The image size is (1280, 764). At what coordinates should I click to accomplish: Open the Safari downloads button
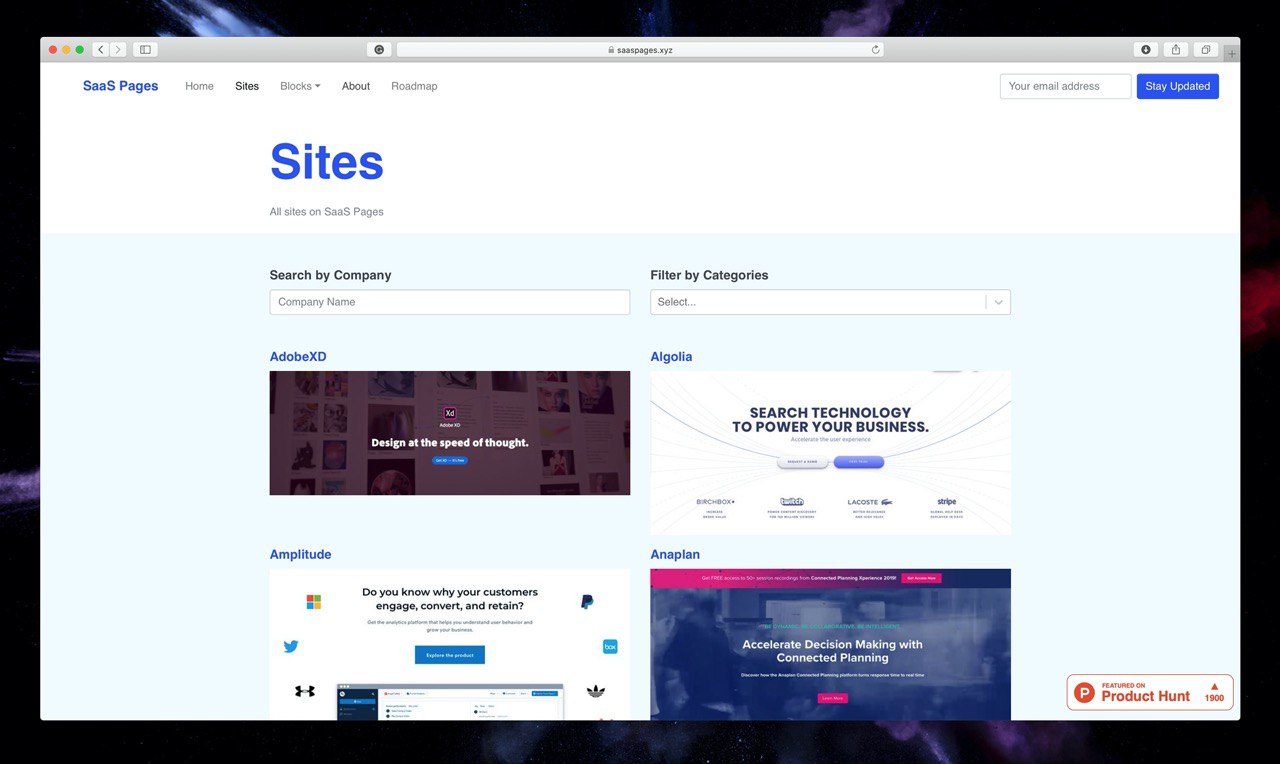pos(1146,49)
